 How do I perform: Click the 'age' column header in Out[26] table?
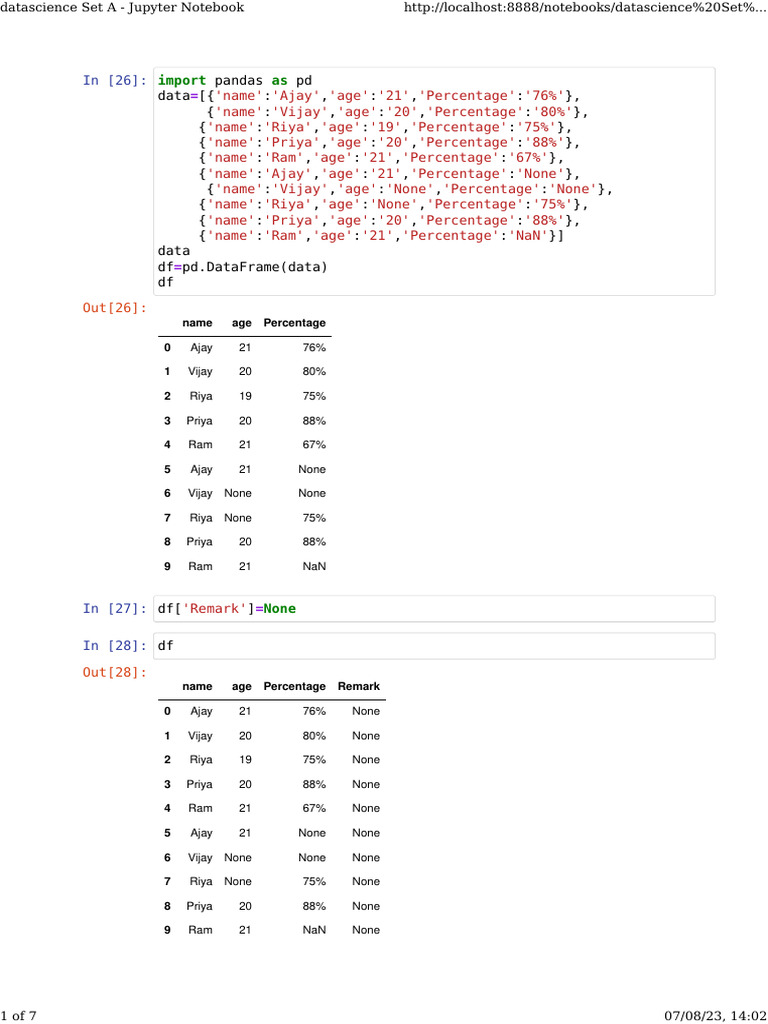pos(242,323)
